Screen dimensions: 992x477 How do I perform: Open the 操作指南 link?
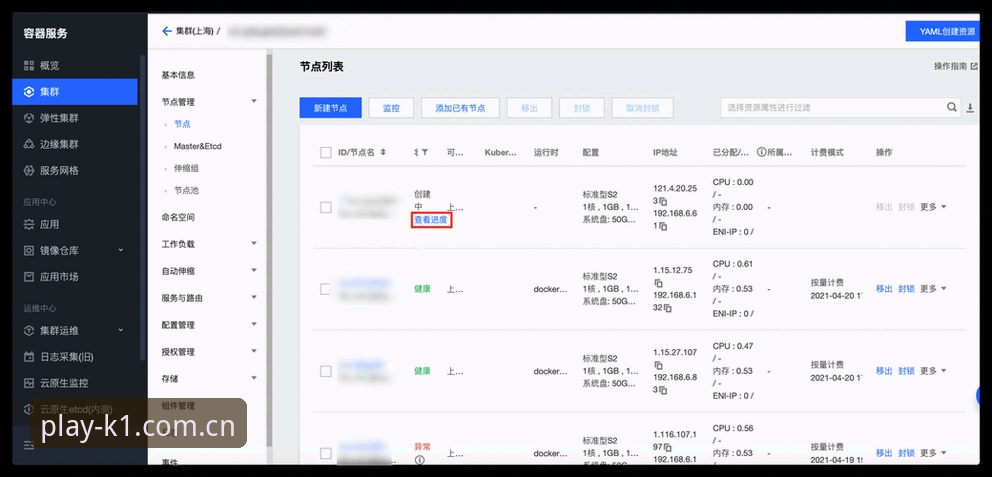tap(955, 66)
